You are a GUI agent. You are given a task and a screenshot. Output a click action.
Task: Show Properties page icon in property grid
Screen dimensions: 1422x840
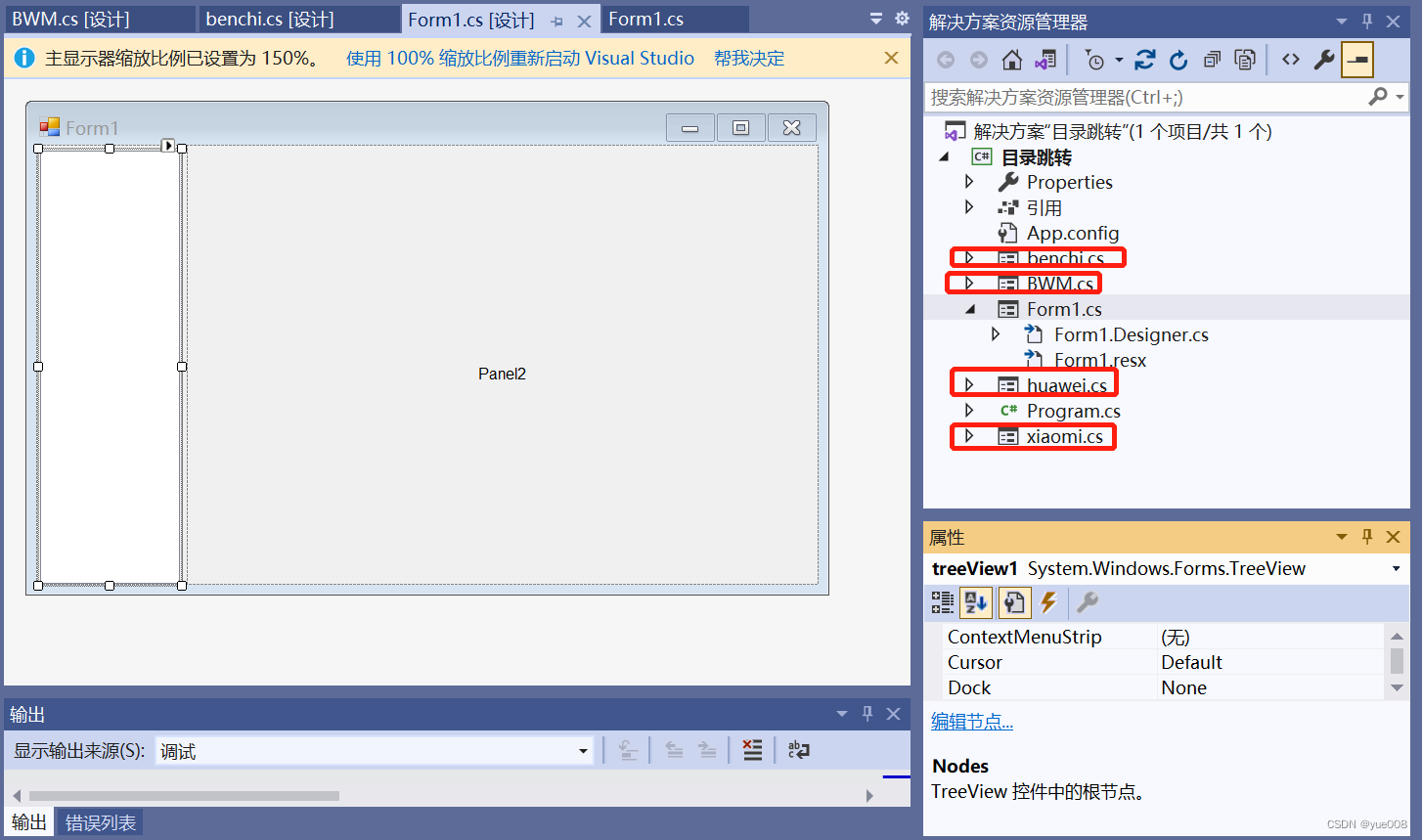click(1014, 603)
